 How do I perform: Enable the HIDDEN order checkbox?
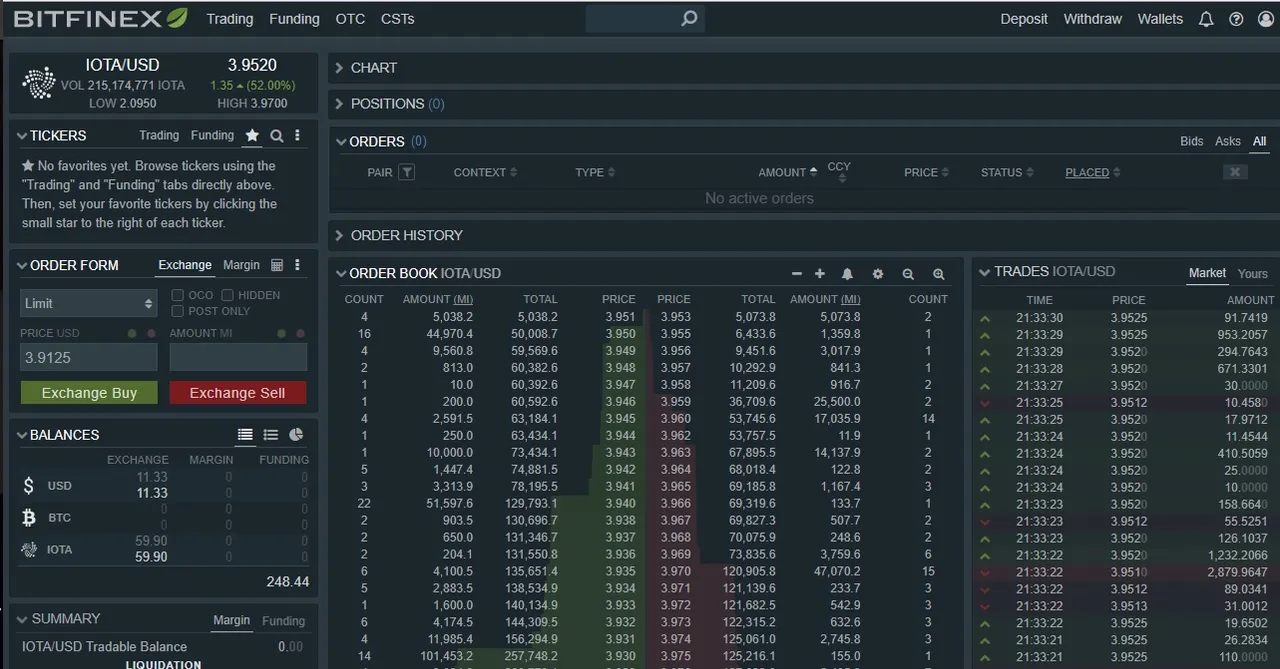tap(228, 295)
